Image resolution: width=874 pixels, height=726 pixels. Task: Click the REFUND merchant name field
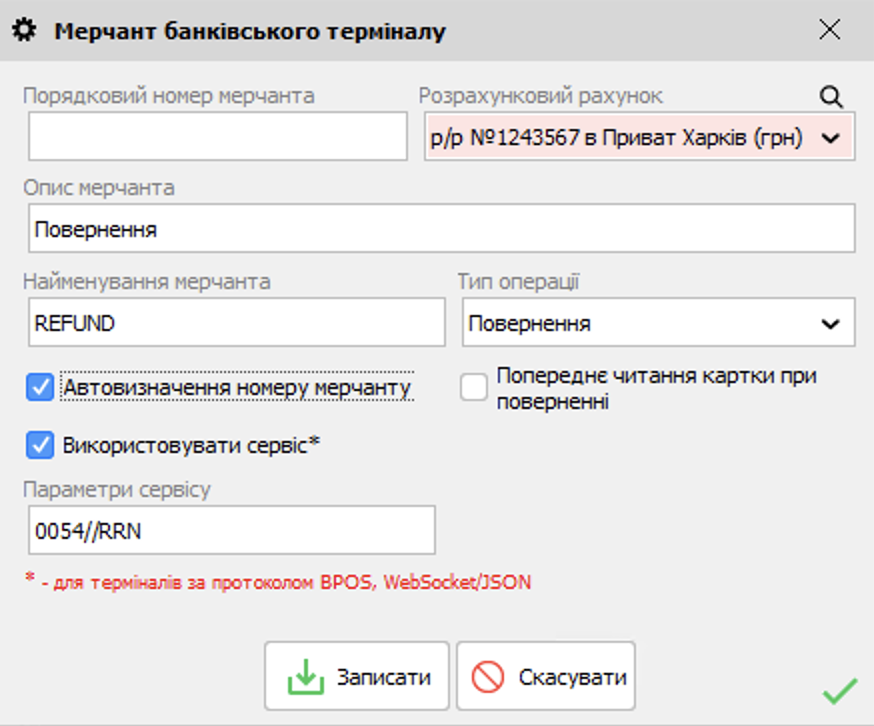[x=235, y=322]
